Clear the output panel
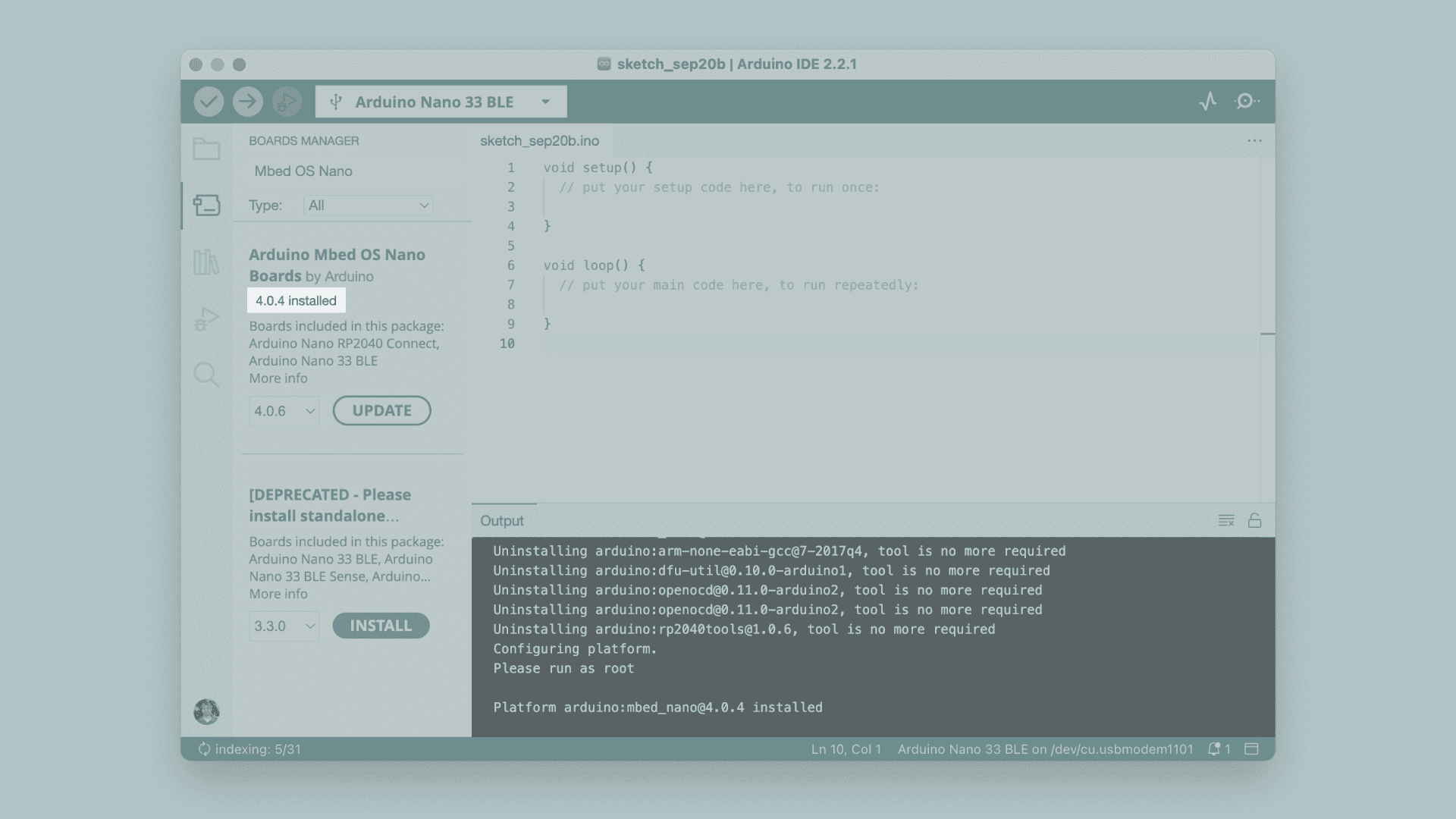 [x=1225, y=520]
